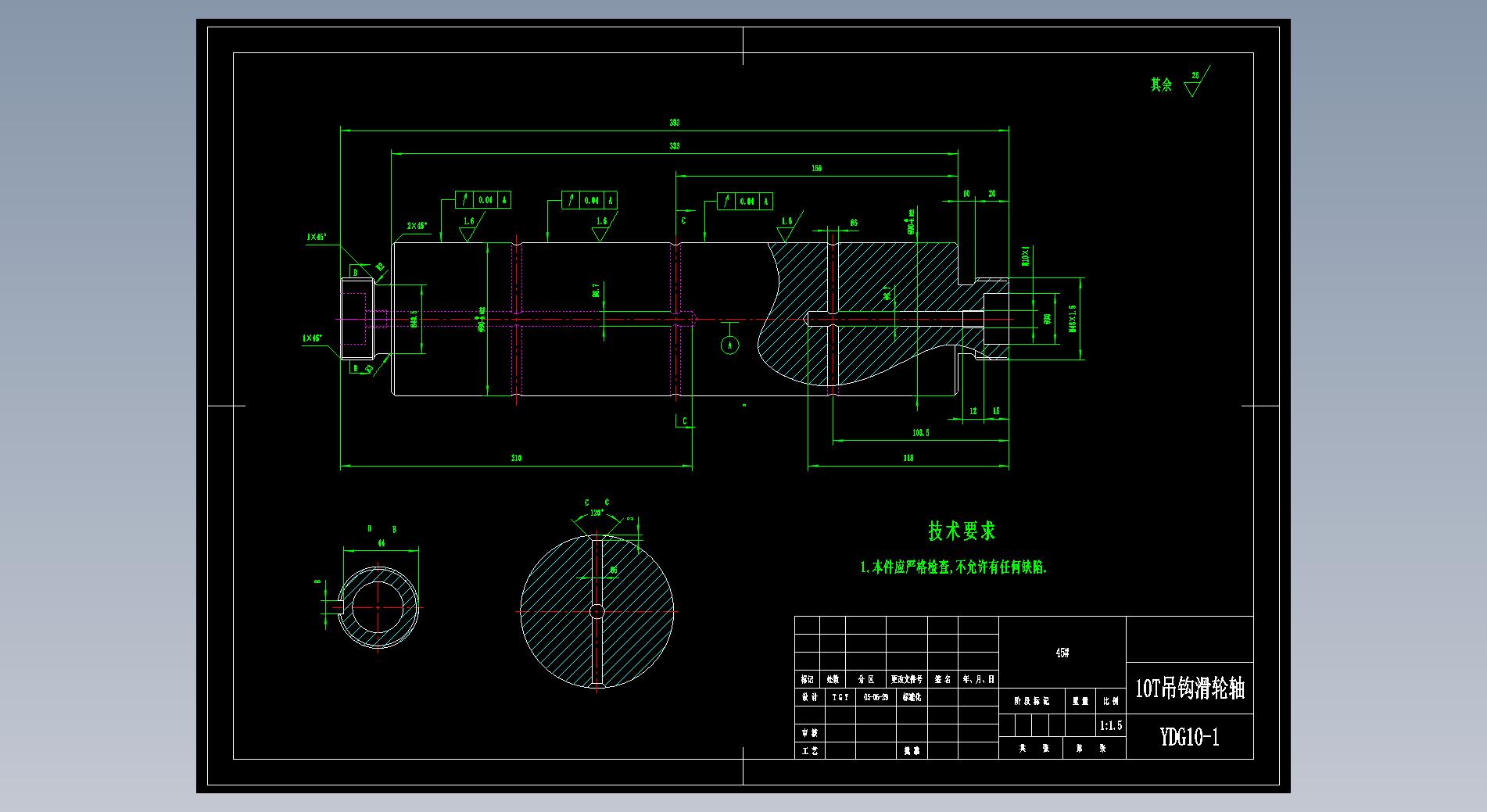Select the 2×45° chamfer annotation
1487x812 pixels.
tap(417, 226)
